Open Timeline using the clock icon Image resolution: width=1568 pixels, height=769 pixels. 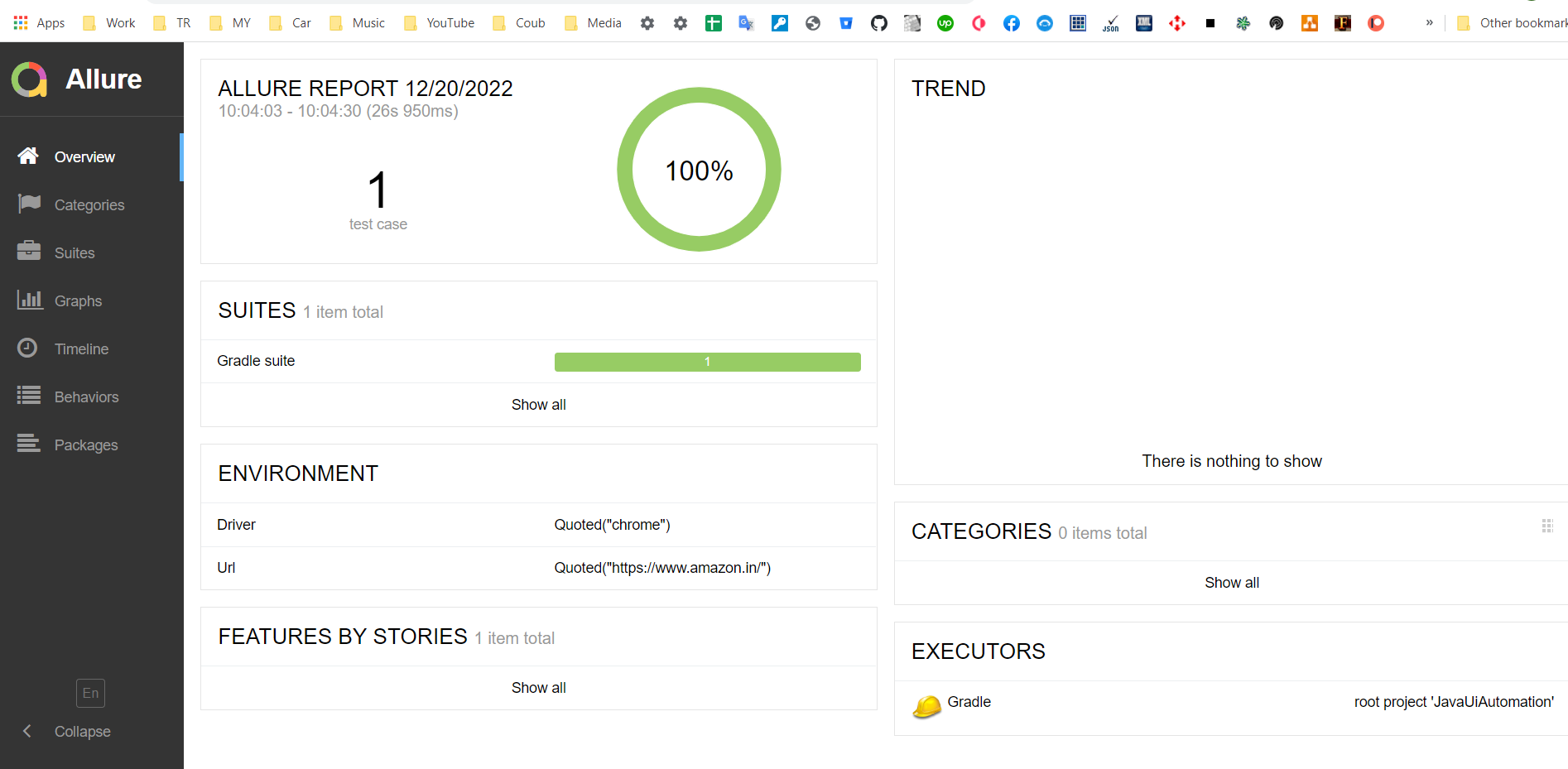pyautogui.click(x=28, y=348)
